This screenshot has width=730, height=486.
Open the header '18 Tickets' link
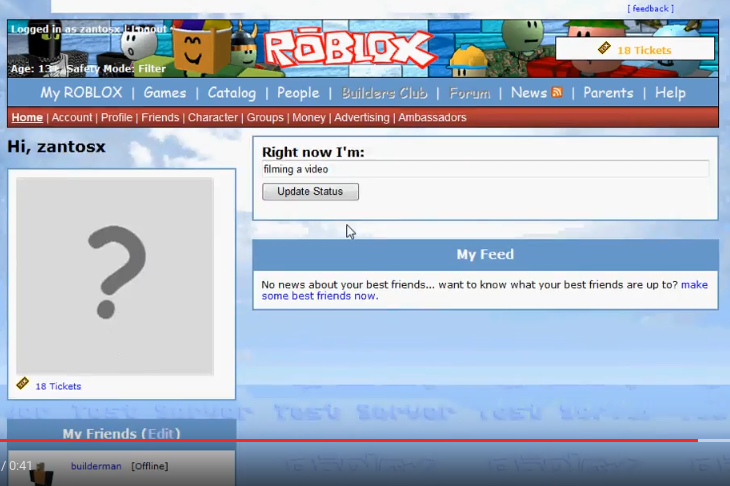coord(644,50)
